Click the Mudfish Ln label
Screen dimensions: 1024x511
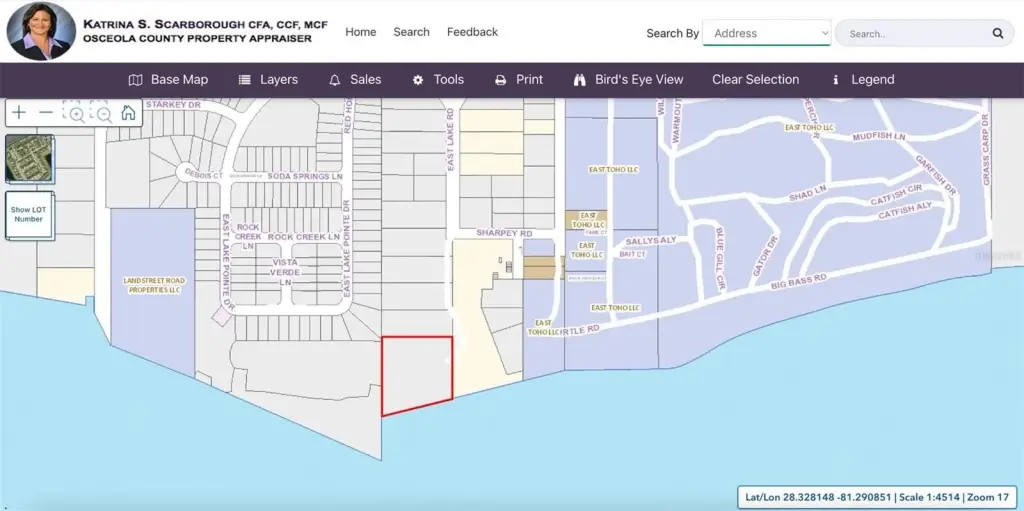pos(879,137)
